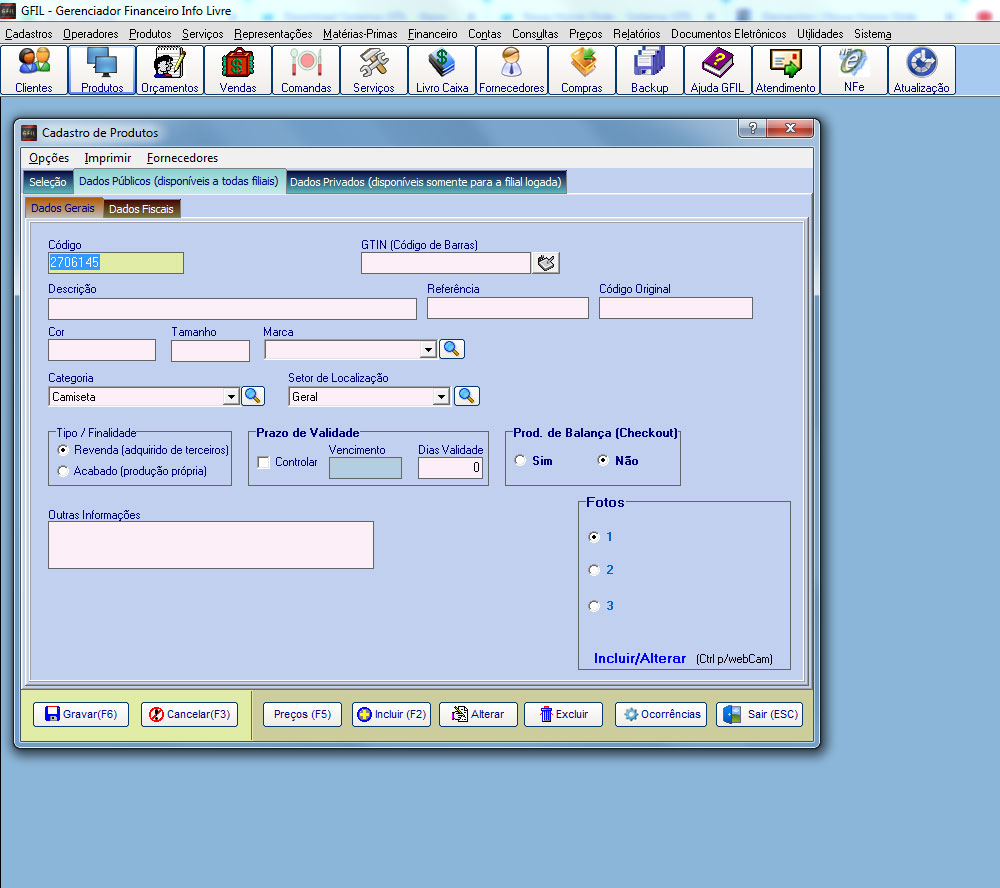
Task: Search categories with Categoria magnifier icon
Action: point(253,396)
